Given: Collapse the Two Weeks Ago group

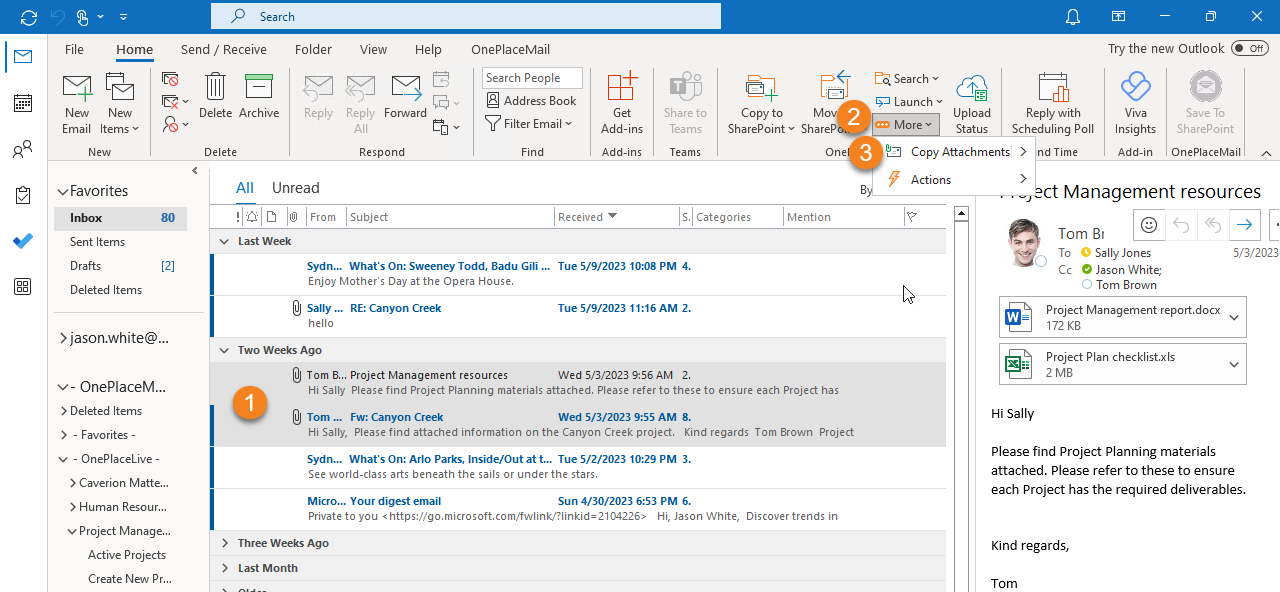Looking at the screenshot, I should tap(224, 350).
